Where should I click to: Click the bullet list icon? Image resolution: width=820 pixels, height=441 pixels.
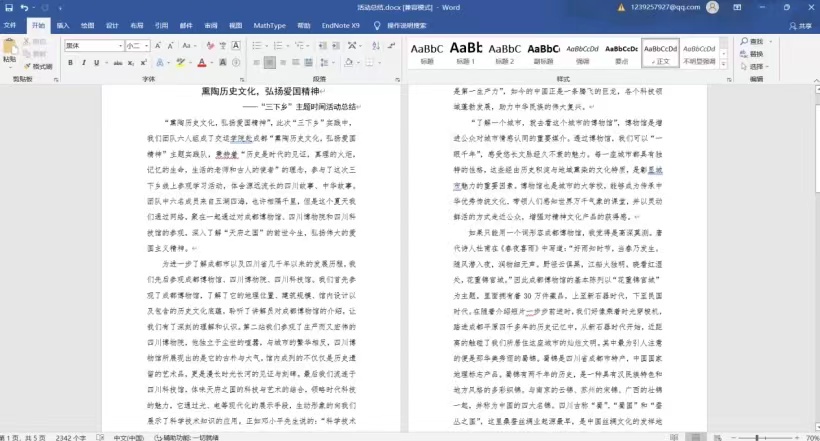point(257,46)
